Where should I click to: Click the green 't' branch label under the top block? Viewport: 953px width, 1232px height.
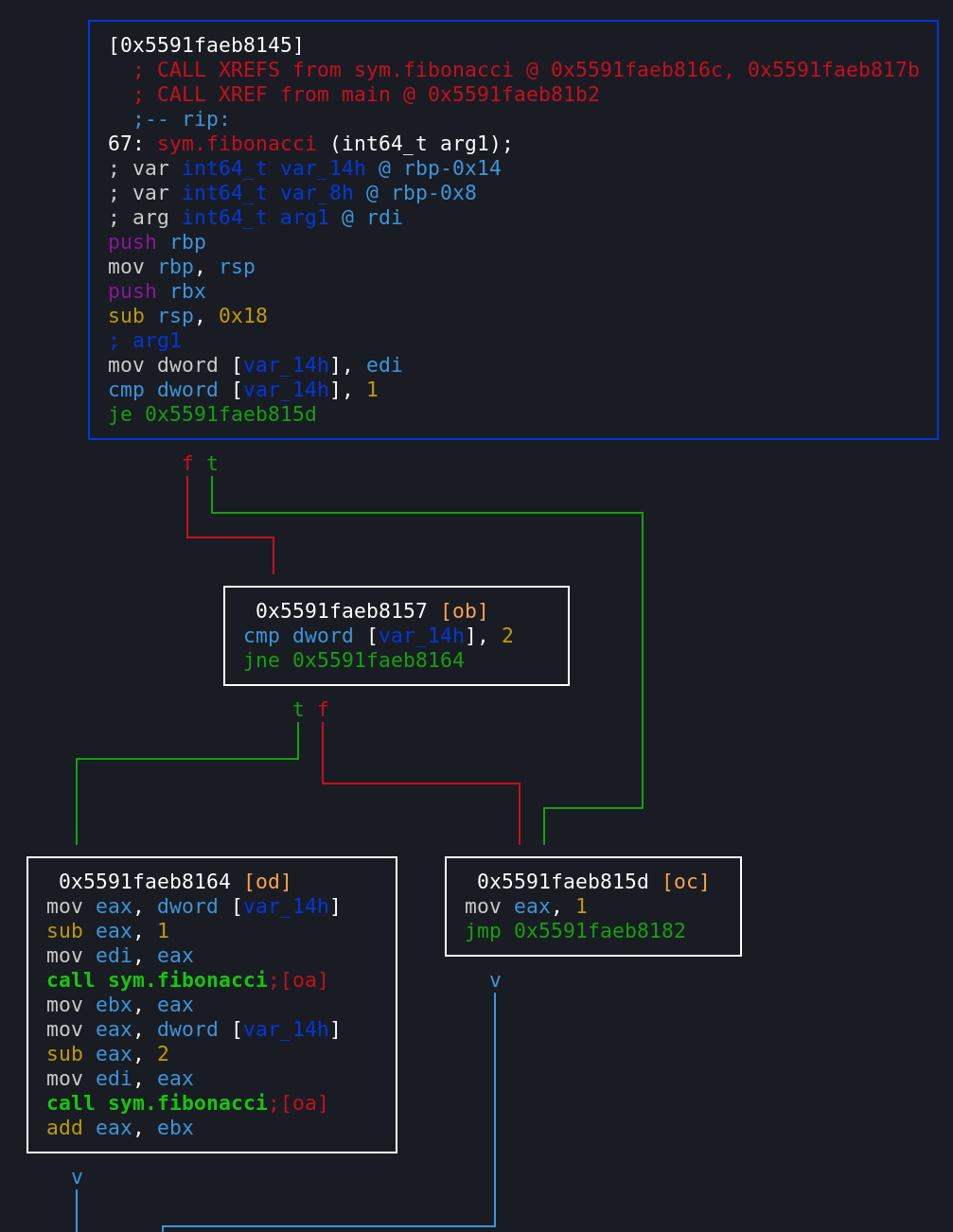click(x=212, y=464)
